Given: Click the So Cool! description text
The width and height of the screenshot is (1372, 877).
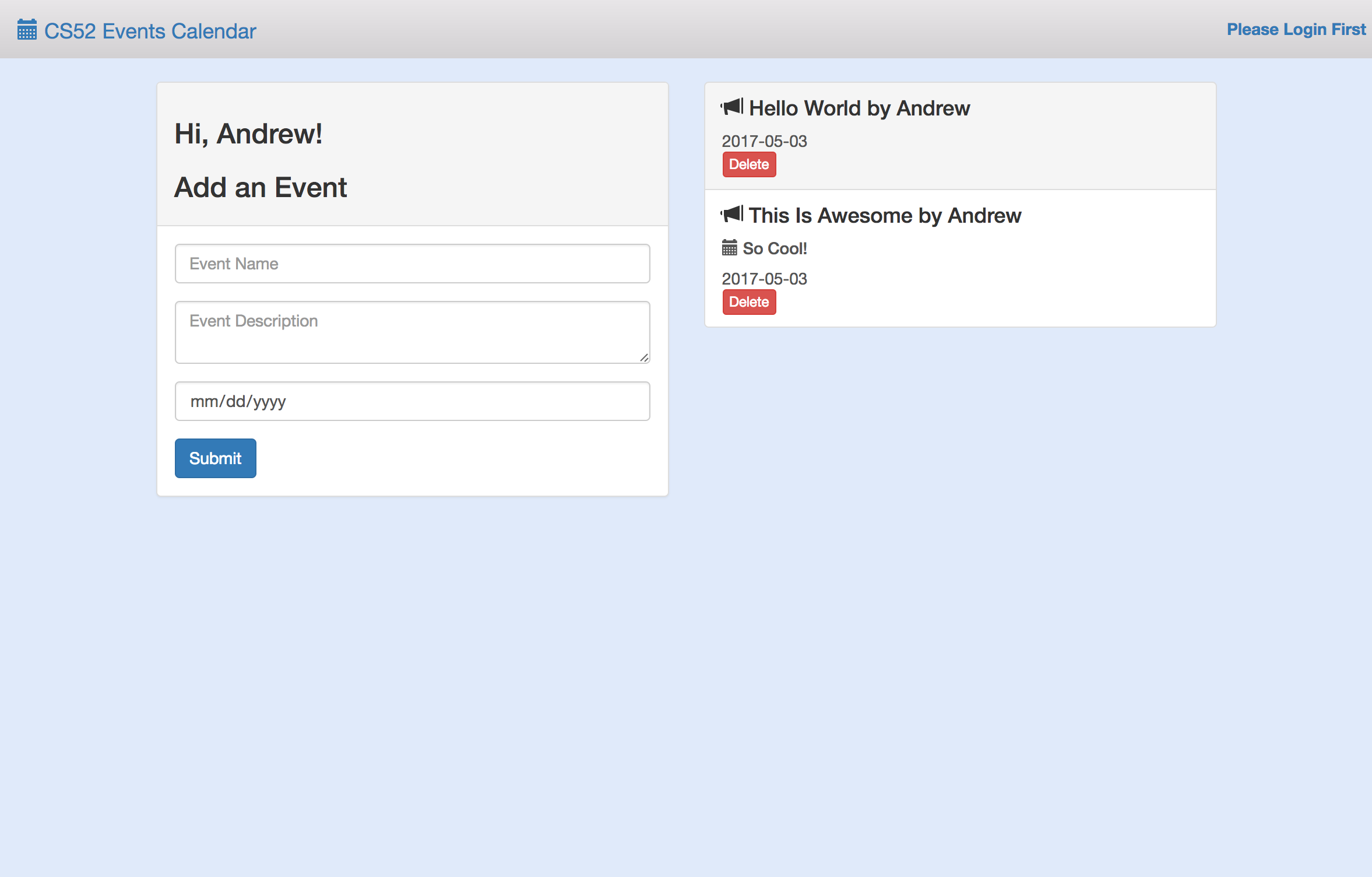Looking at the screenshot, I should click(x=775, y=248).
